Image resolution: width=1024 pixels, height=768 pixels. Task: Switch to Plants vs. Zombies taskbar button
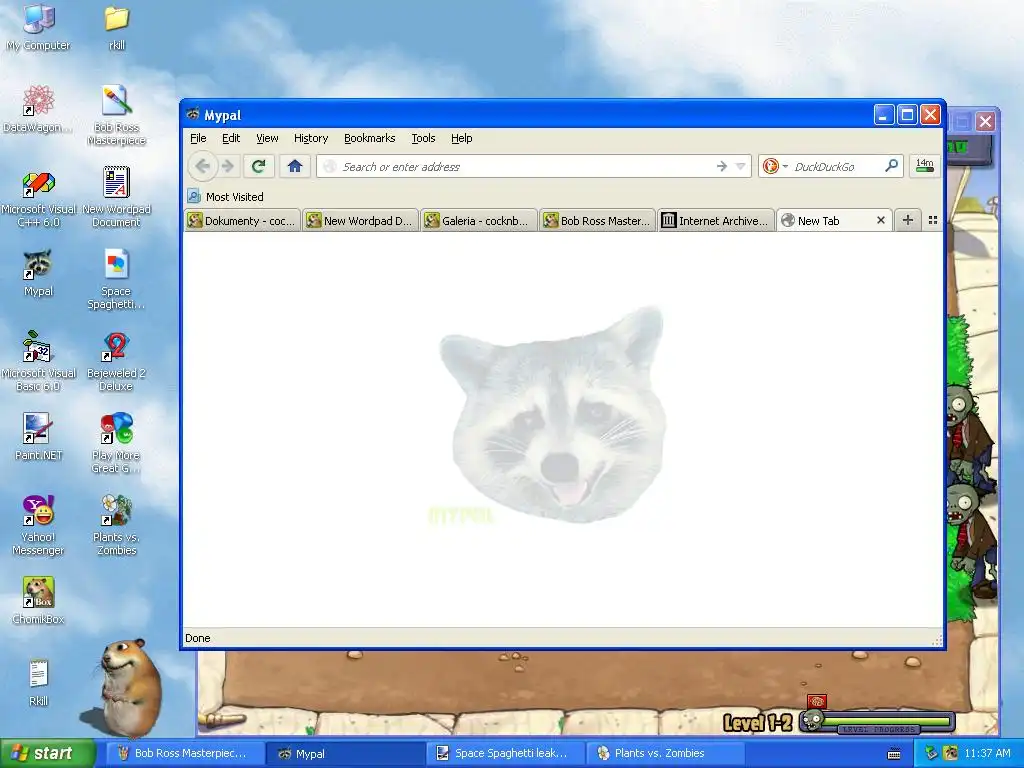click(x=666, y=753)
